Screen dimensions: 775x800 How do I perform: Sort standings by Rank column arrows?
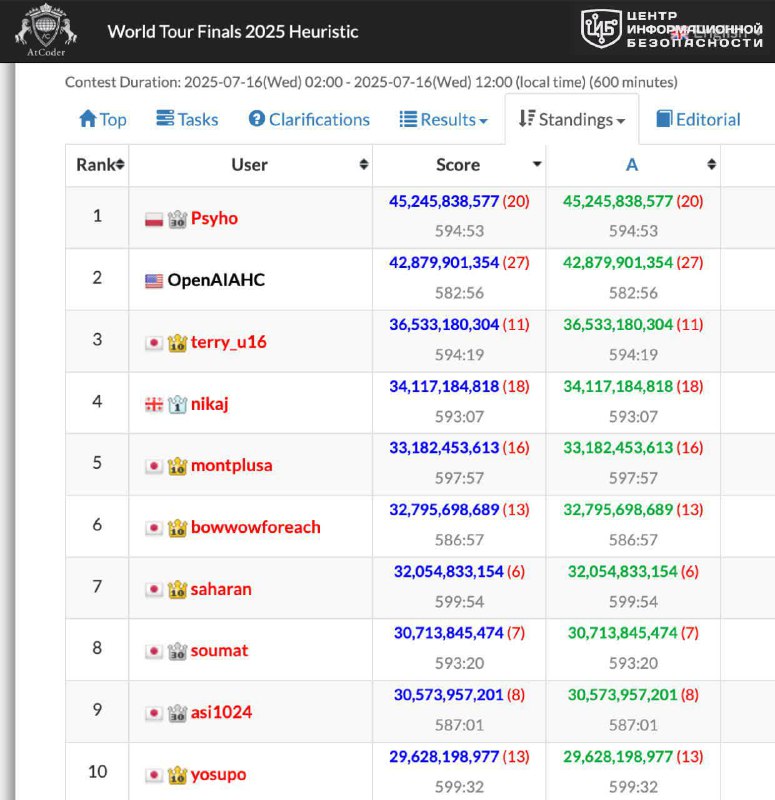[120, 164]
